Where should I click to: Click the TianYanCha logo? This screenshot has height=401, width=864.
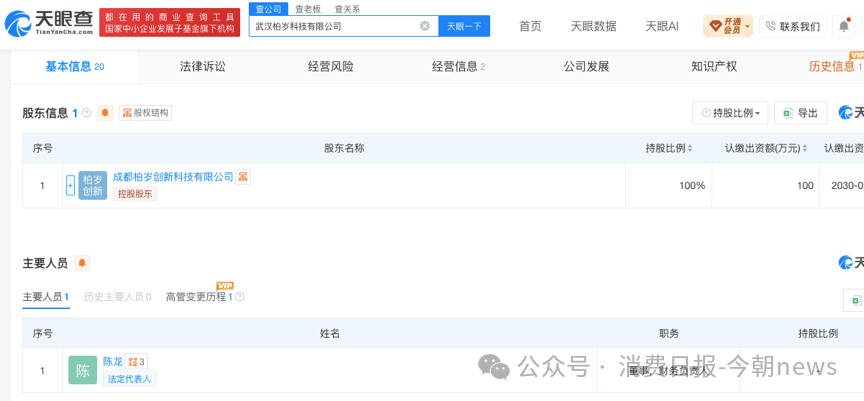coord(49,23)
